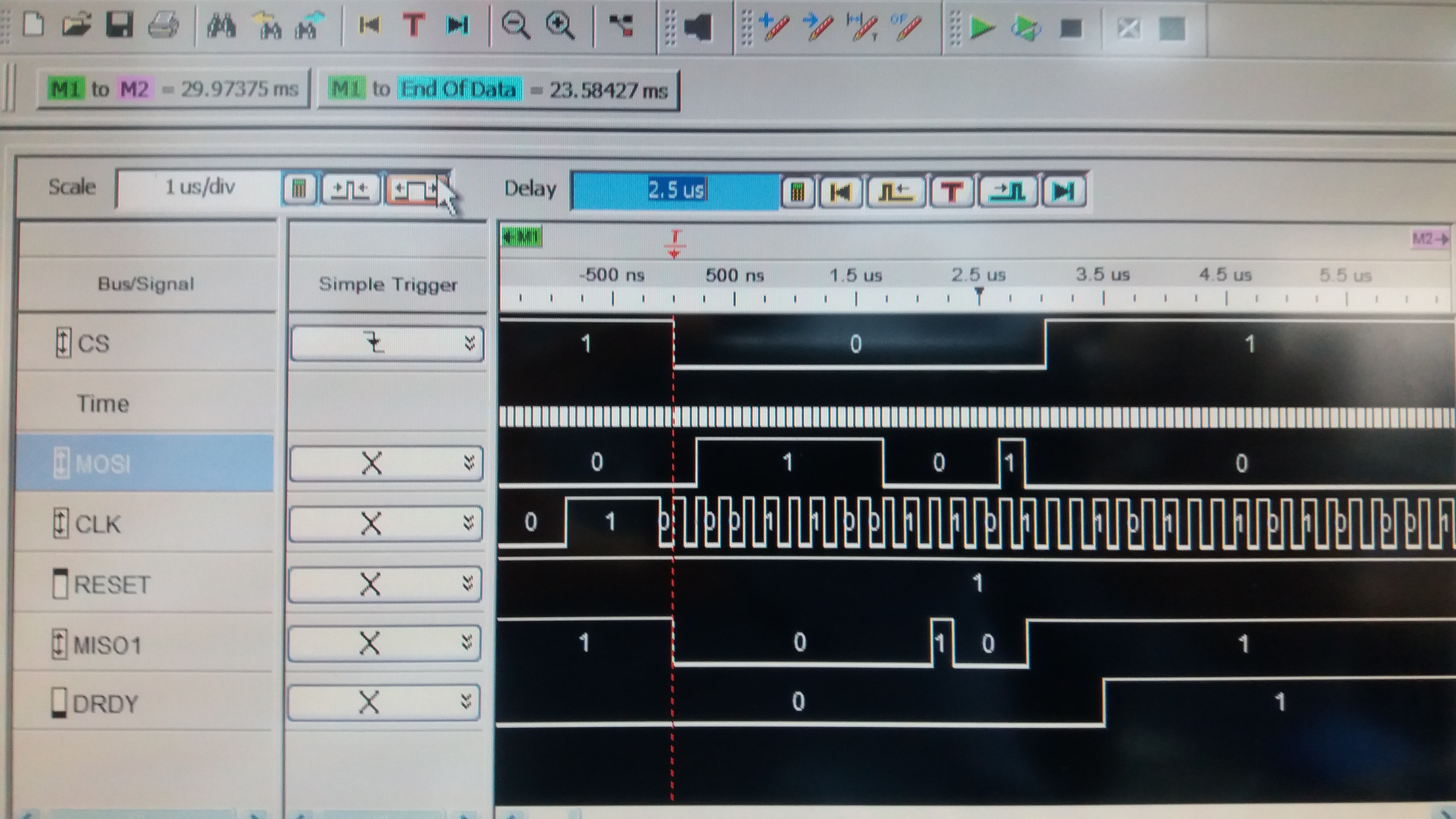
Task: Open the CS falling edge trigger dropdown
Action: (x=469, y=343)
